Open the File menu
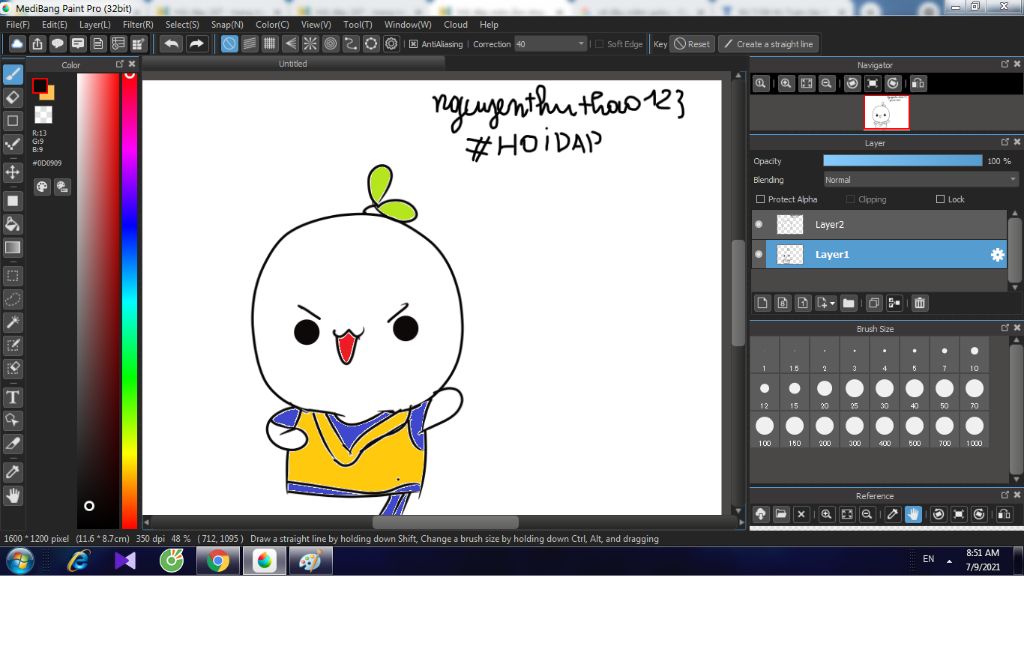 click(18, 25)
